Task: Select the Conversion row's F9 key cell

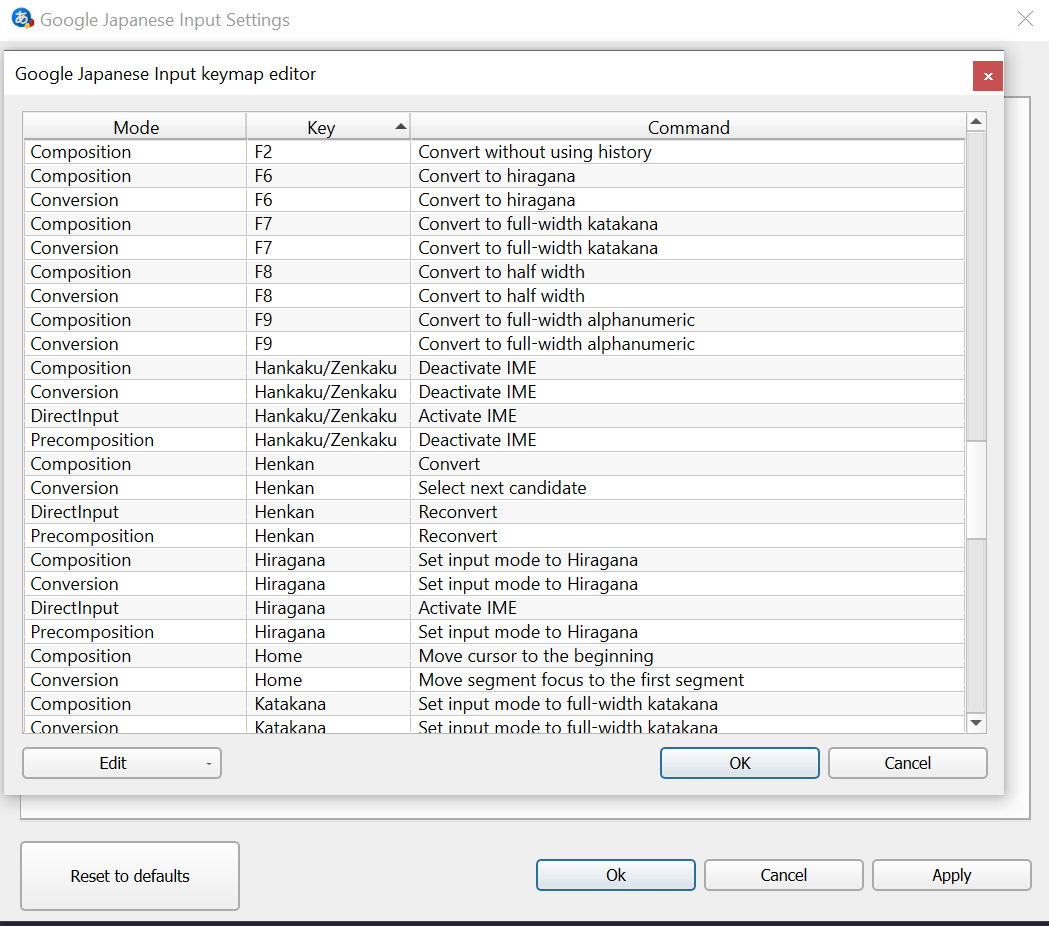Action: (x=328, y=344)
